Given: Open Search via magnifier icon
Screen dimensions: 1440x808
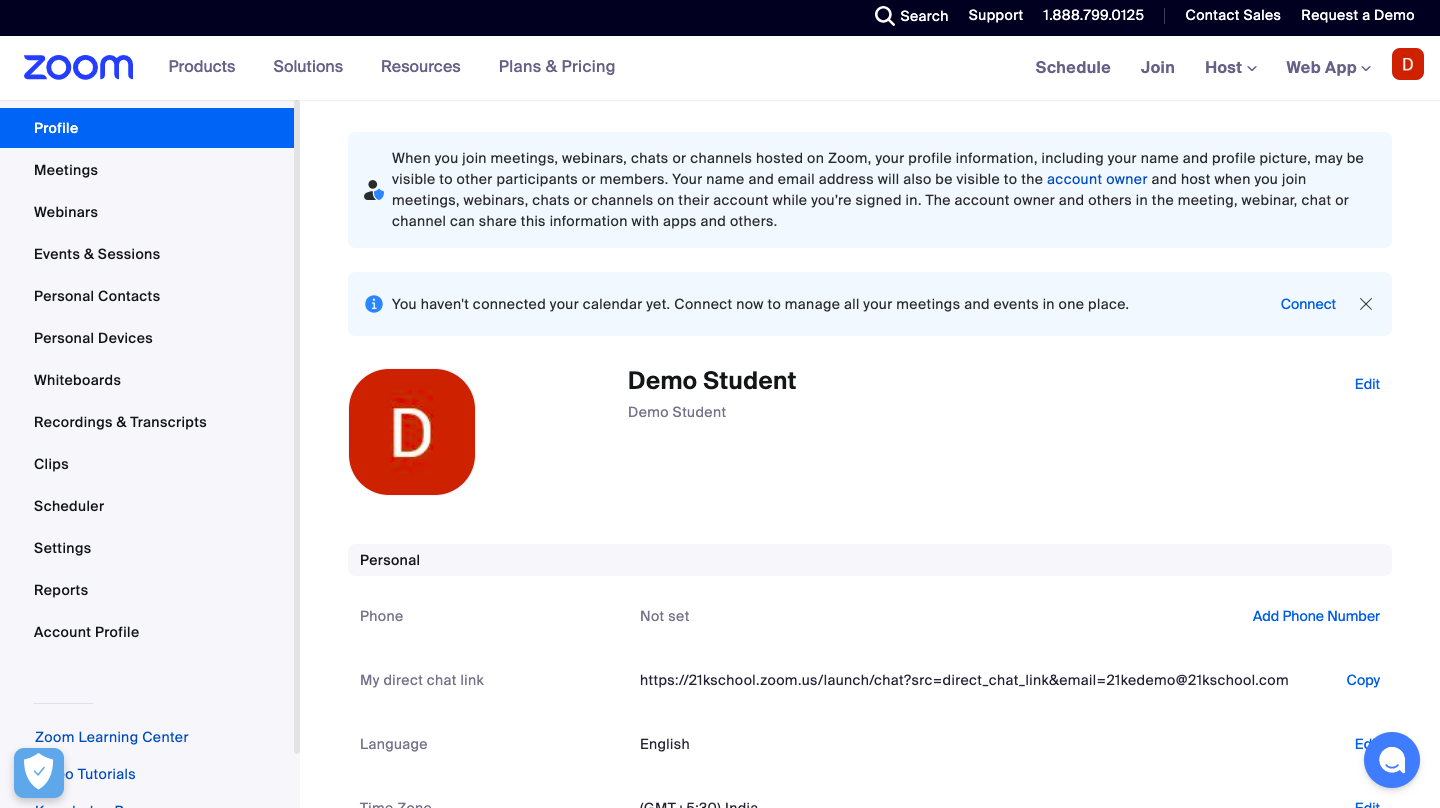Looking at the screenshot, I should click(x=885, y=16).
